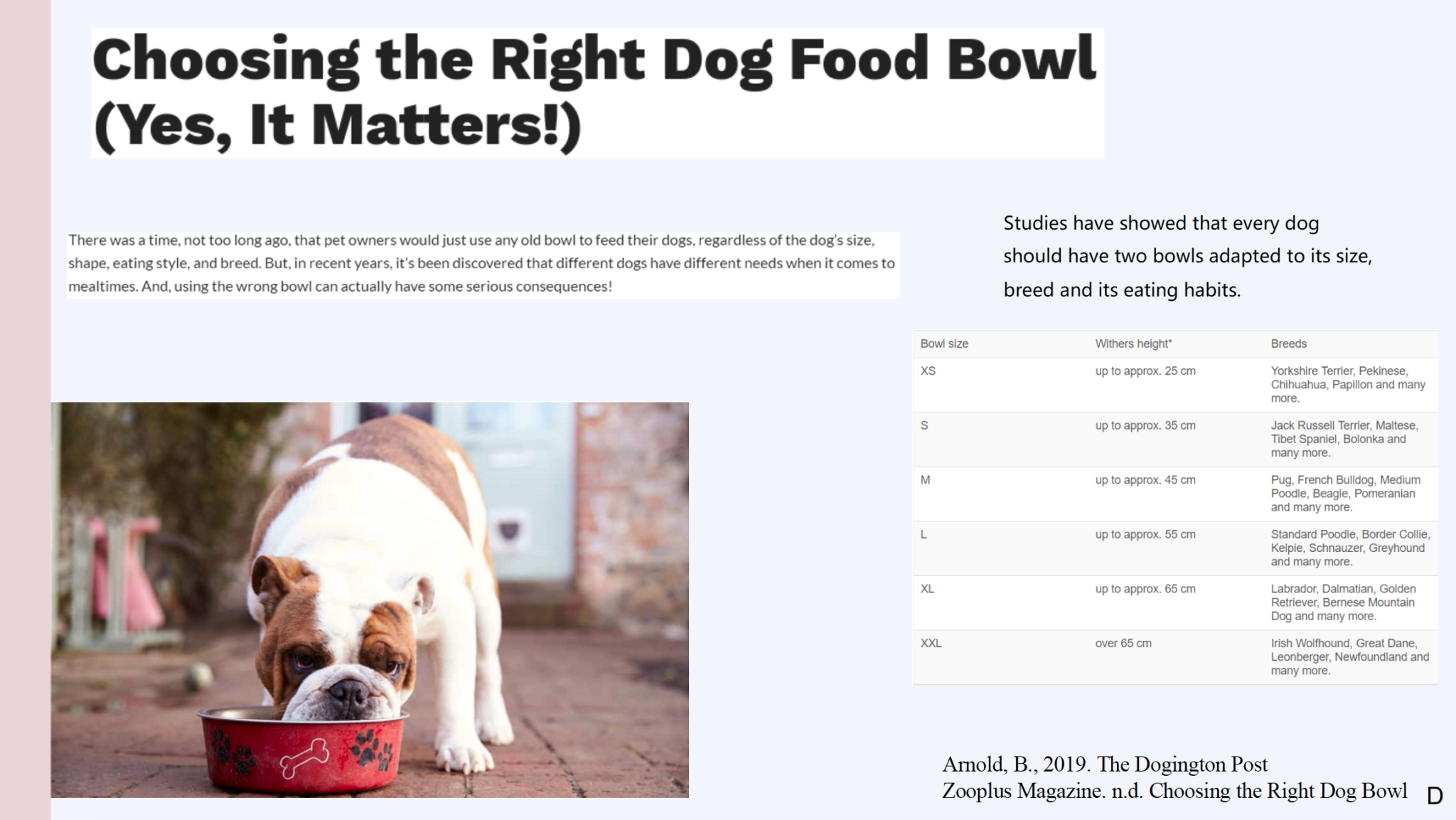Viewport: 1456px width, 820px height.
Task: Select the 'Bowl size' column header
Action: [944, 344]
